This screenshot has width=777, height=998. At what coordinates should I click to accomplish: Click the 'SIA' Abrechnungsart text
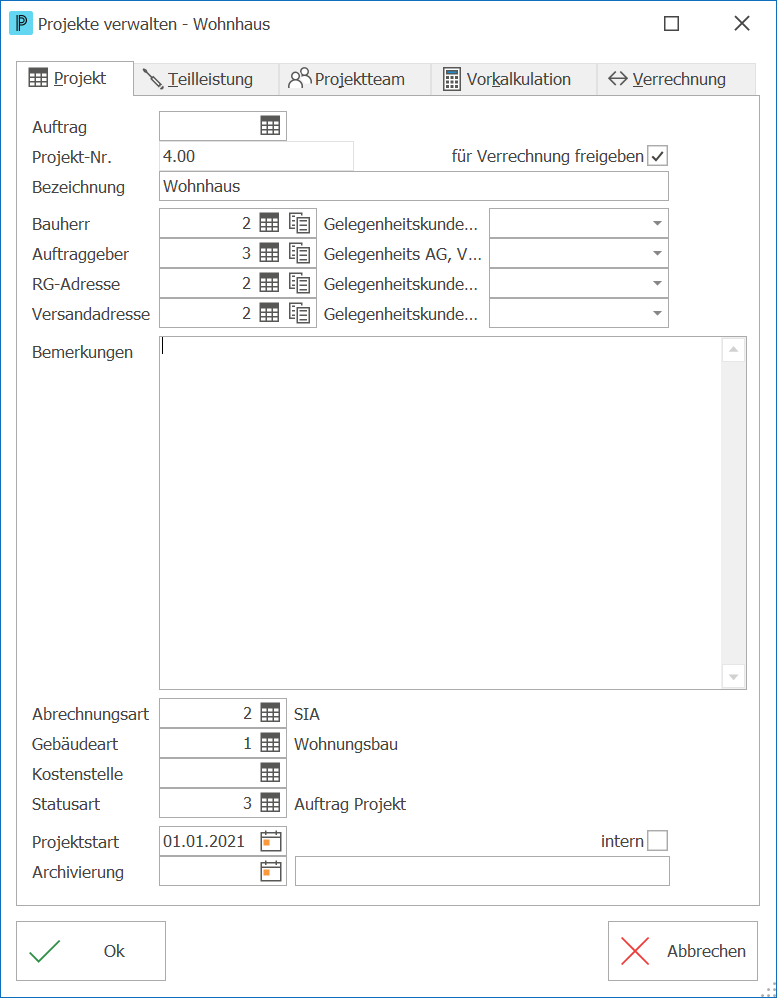(x=307, y=714)
